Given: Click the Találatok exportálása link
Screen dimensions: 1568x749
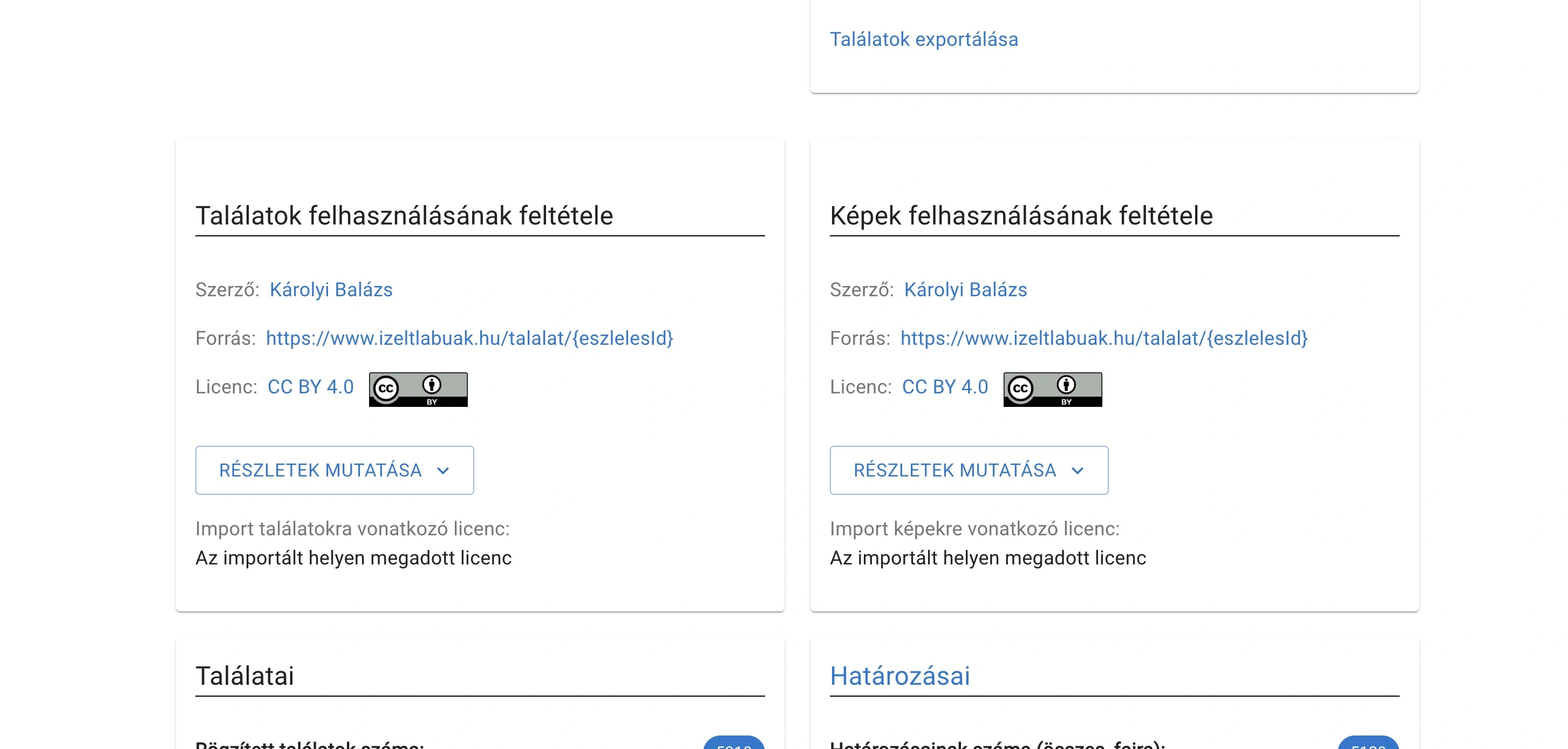Looking at the screenshot, I should point(925,39).
